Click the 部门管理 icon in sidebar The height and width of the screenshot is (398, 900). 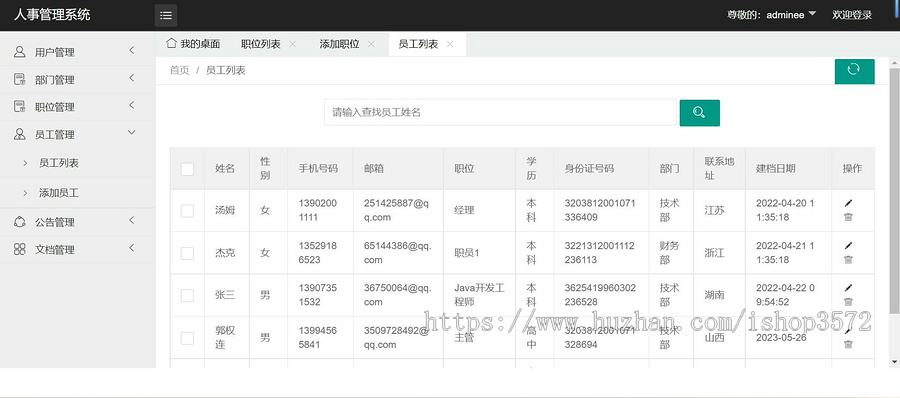tap(20, 79)
